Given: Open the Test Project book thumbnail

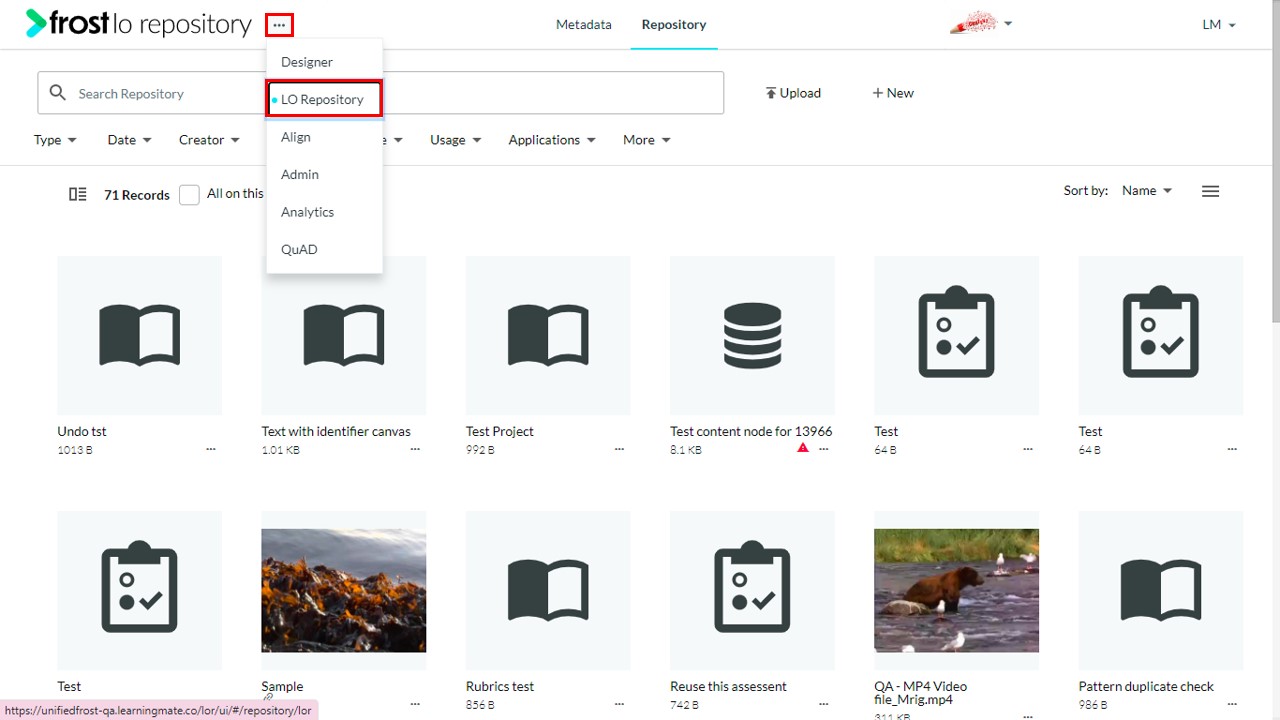Looking at the screenshot, I should coord(548,335).
